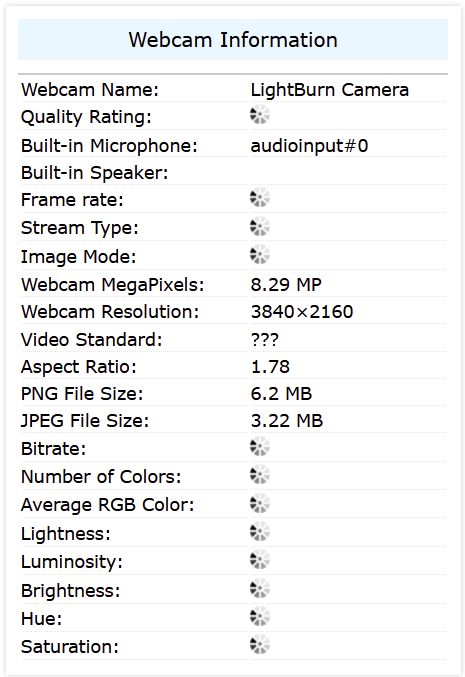
Task: Click the 8.29 MP megapixels value
Action: point(286,285)
